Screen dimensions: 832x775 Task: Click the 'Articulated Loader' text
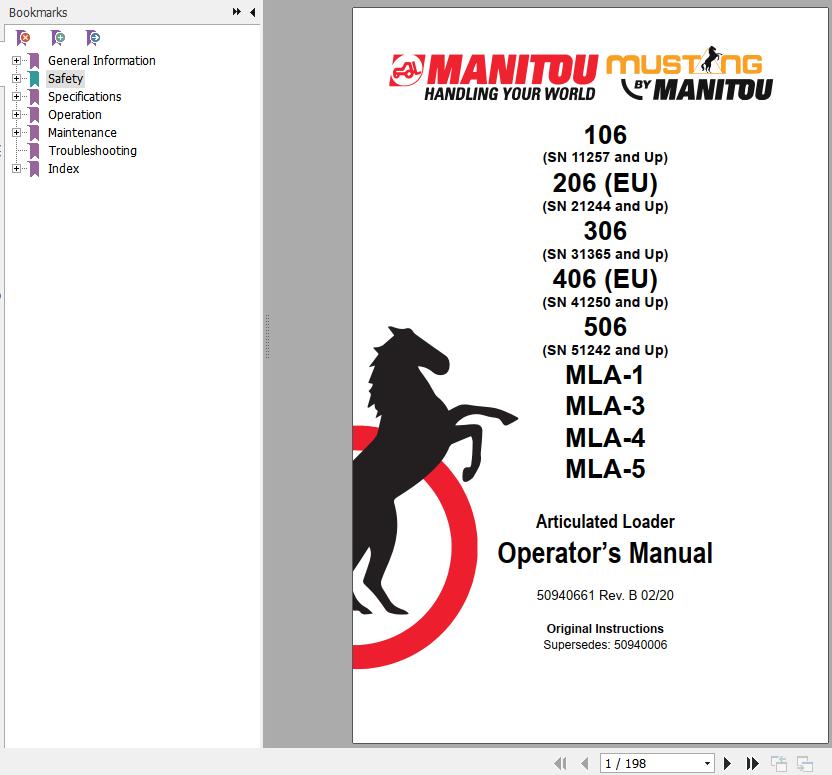pos(605,521)
